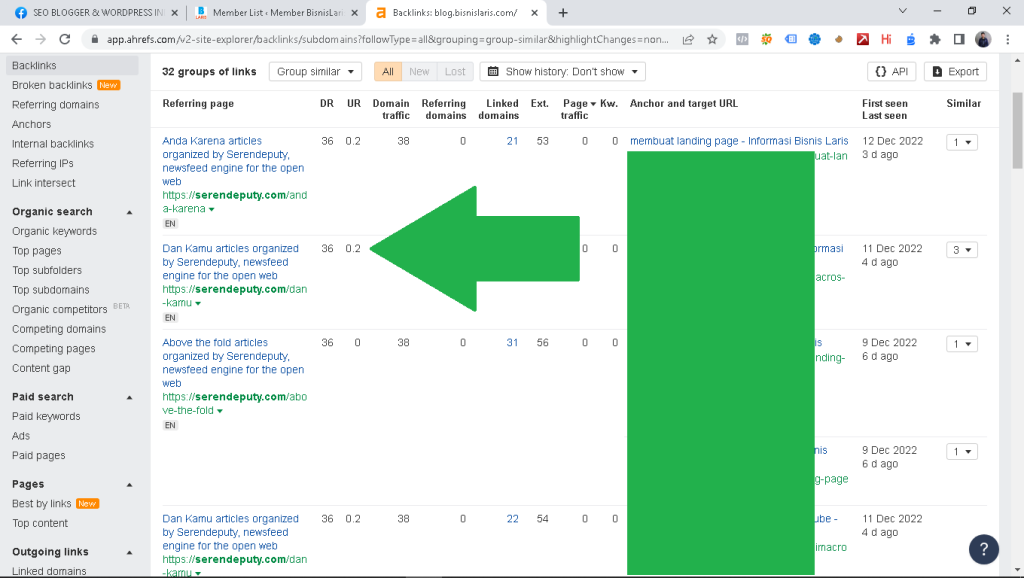Open a new browser tab

point(563,12)
